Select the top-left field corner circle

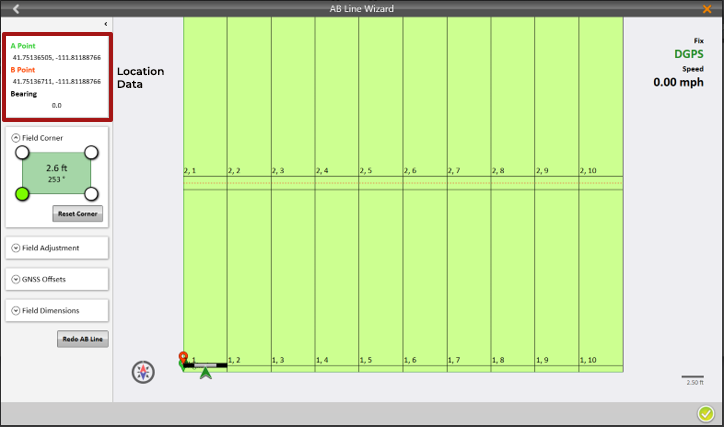coord(21,152)
